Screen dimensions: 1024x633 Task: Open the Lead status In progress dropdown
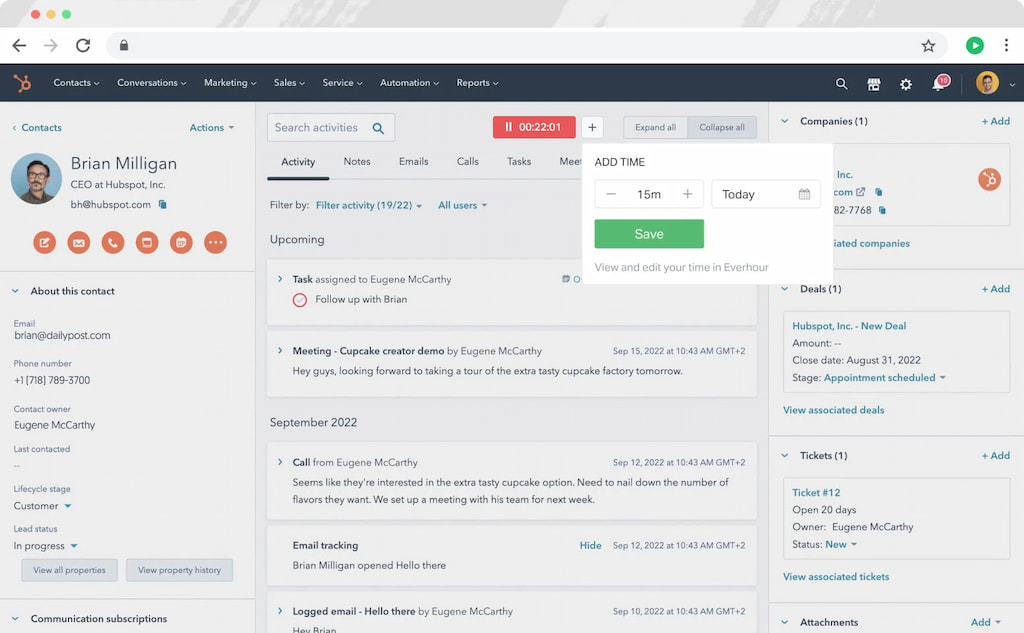coord(46,546)
